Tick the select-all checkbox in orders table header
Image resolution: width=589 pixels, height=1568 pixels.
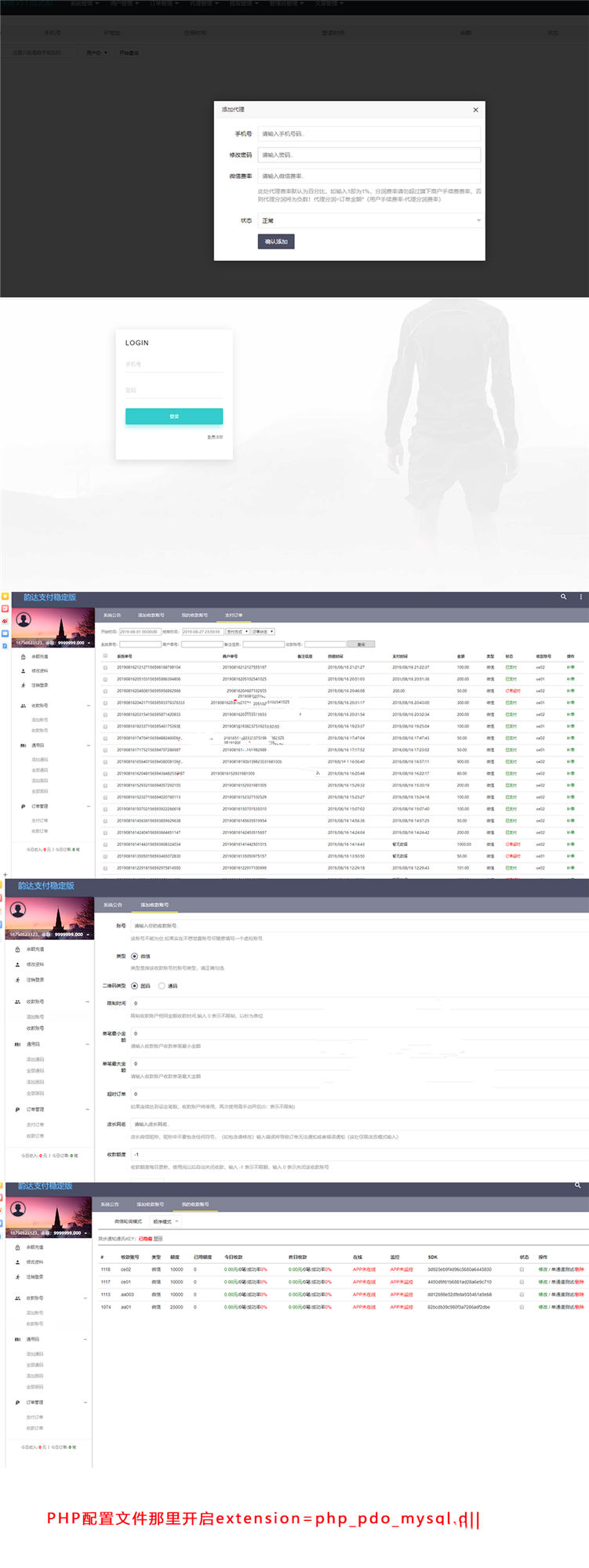pos(105,656)
